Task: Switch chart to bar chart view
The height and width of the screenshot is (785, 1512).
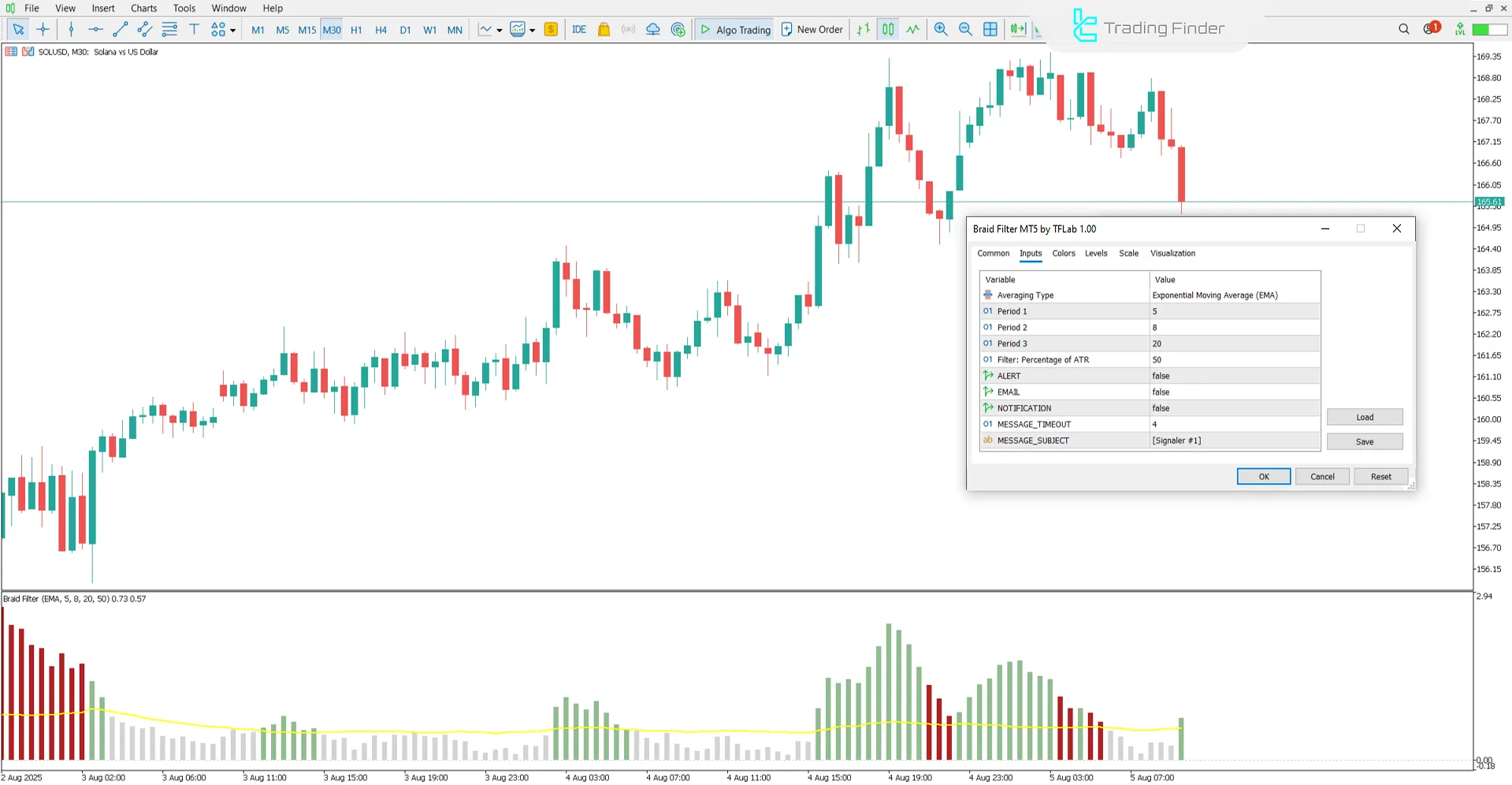Action: pos(864,29)
